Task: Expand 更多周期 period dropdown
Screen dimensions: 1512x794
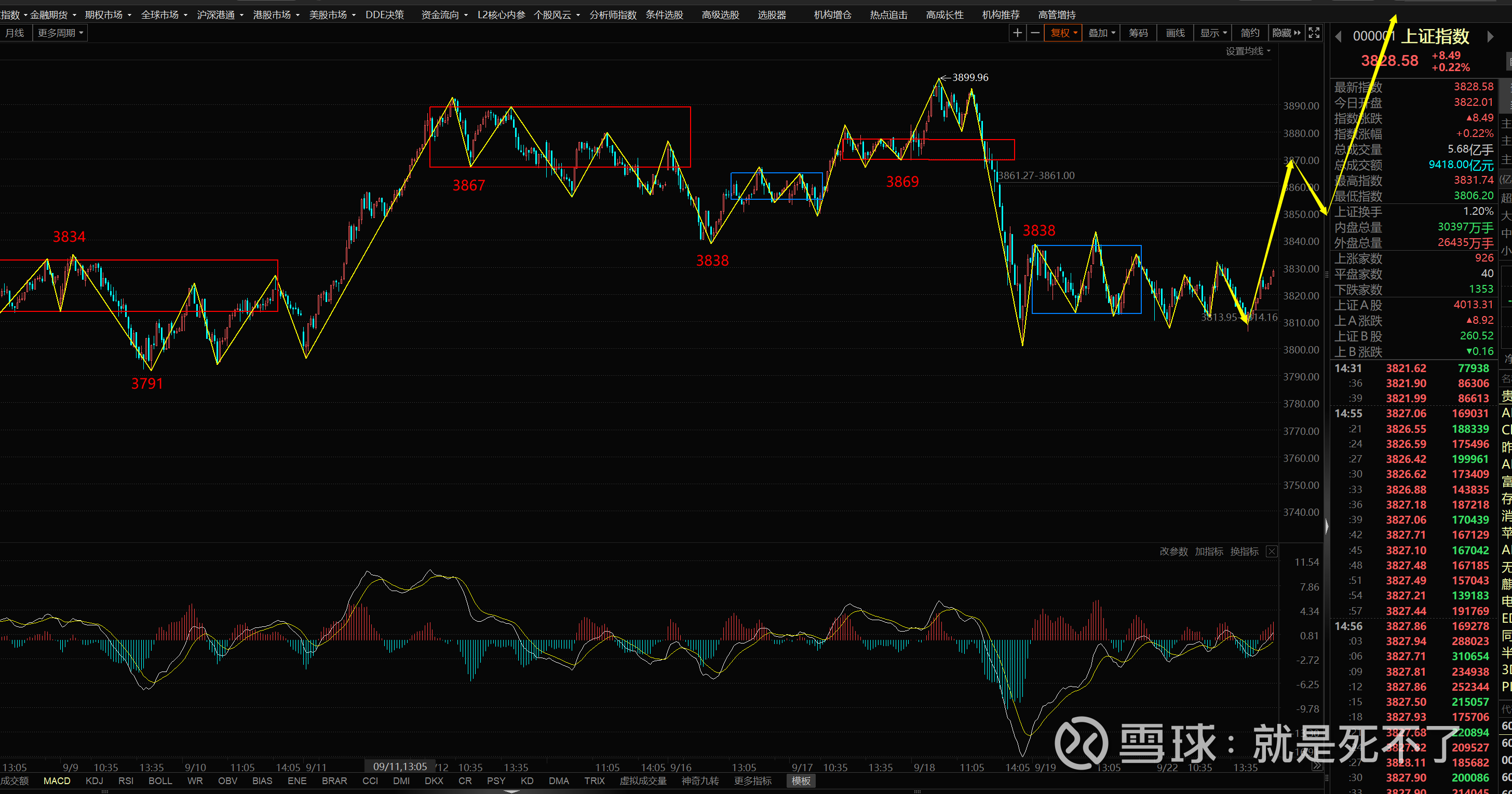Action: point(60,33)
